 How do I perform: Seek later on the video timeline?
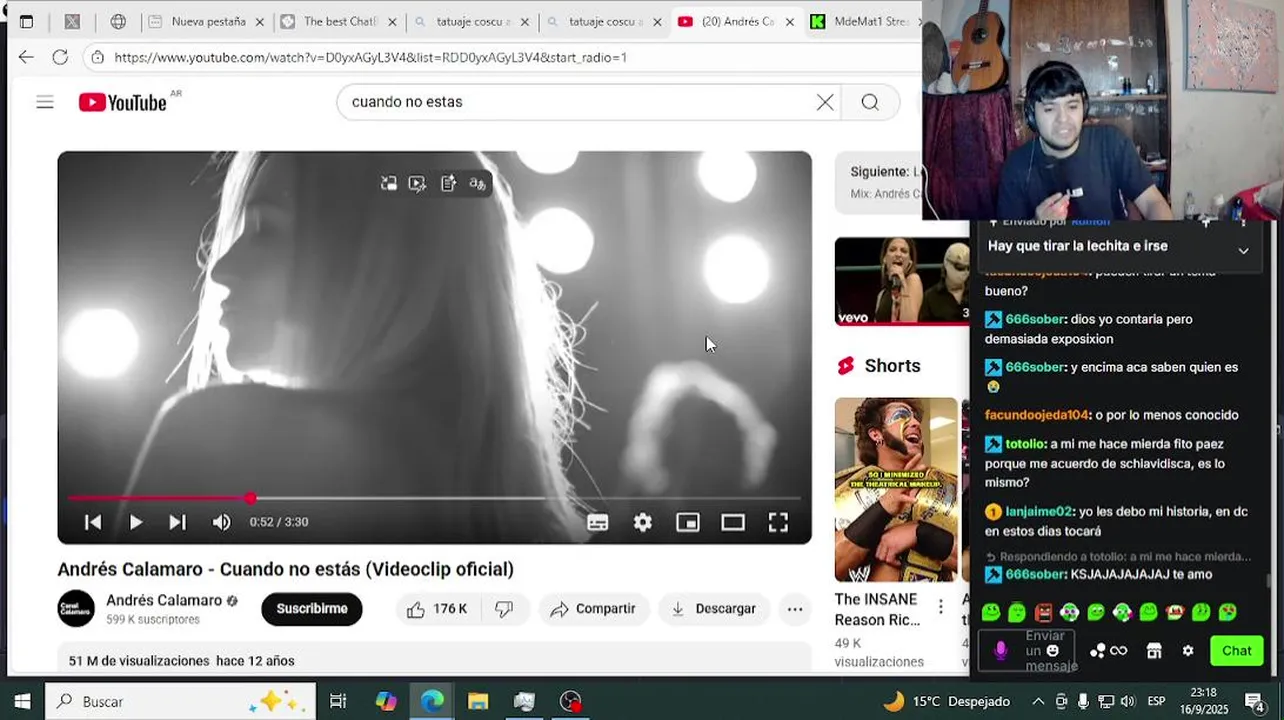pos(527,498)
